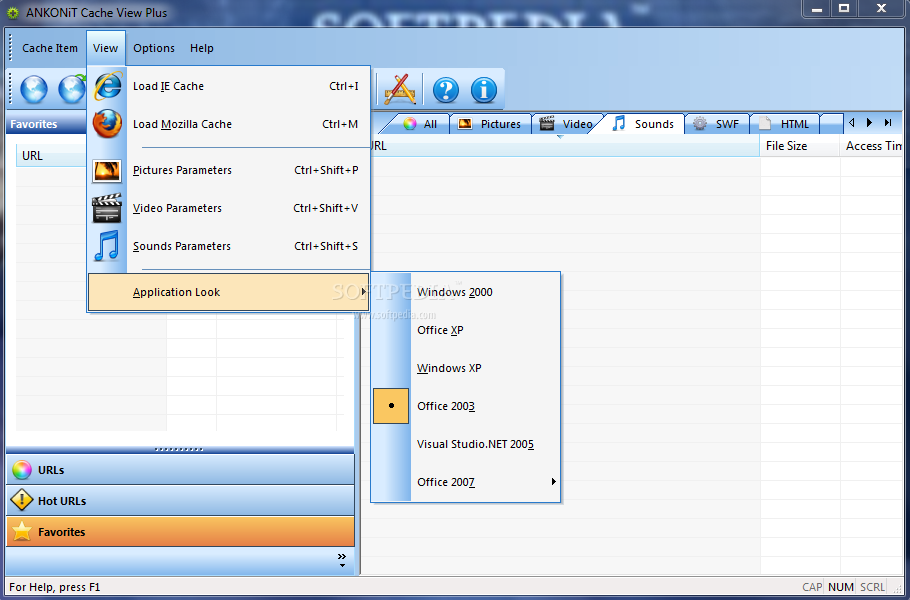Switch to the HTML tab

tap(784, 124)
